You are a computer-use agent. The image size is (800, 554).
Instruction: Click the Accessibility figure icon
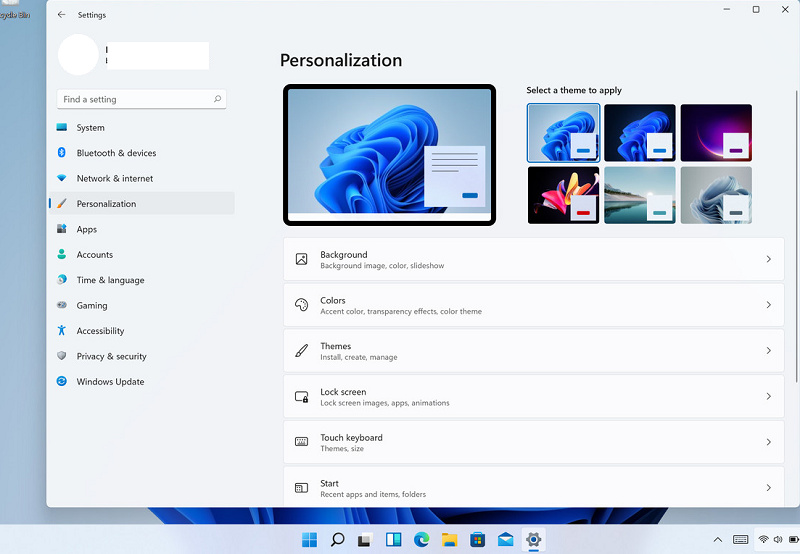pos(62,330)
